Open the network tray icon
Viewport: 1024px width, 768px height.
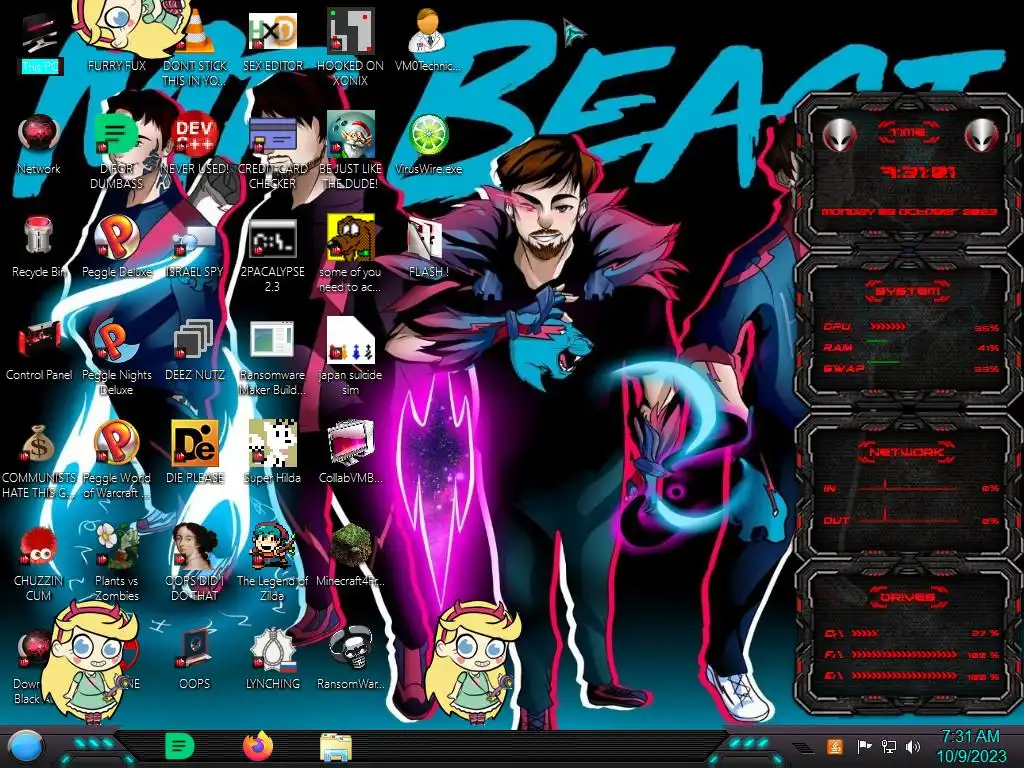click(x=888, y=746)
